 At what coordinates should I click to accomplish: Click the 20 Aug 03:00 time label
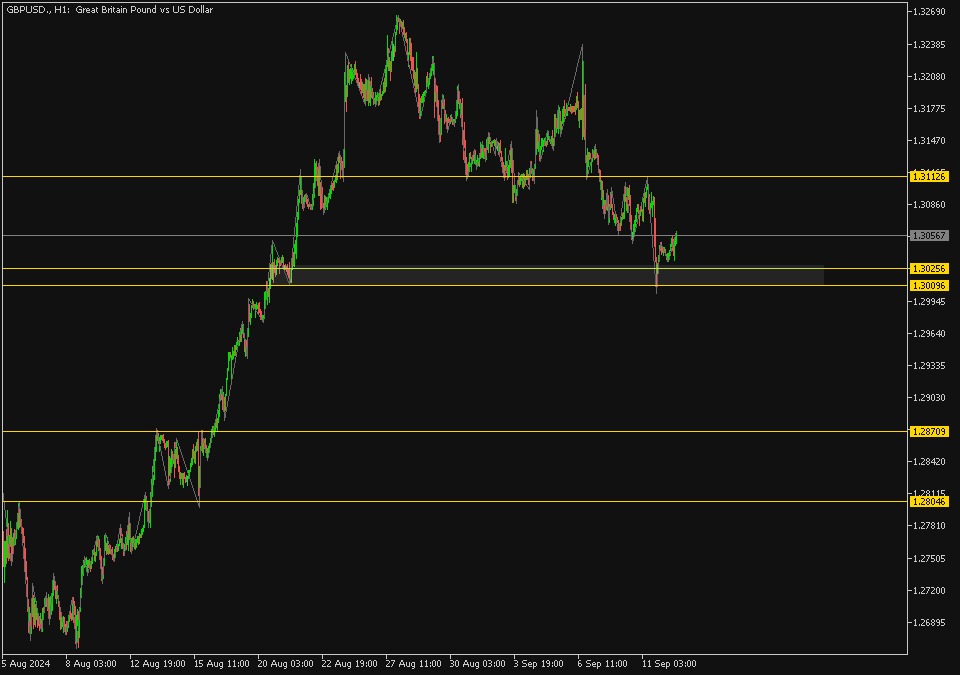[285, 663]
